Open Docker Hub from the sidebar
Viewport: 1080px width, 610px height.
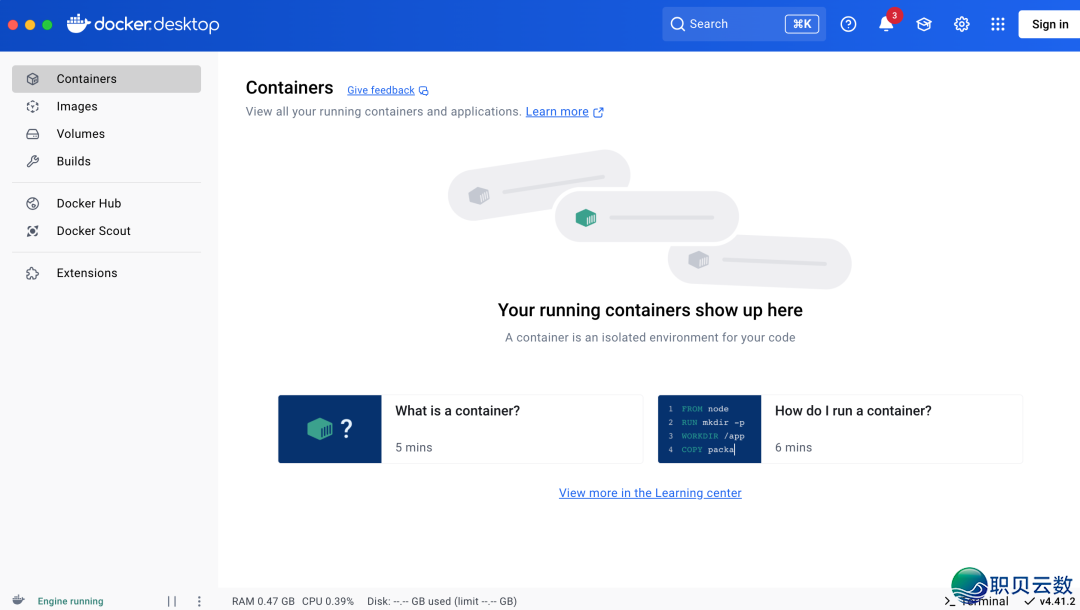88,203
